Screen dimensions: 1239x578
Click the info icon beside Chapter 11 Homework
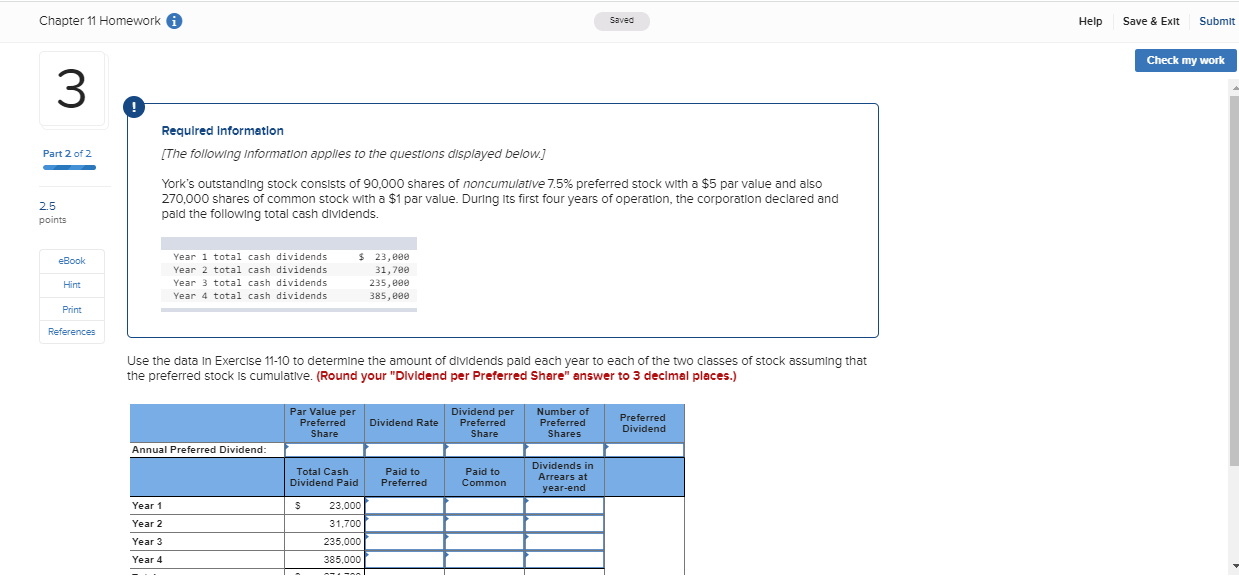[176, 20]
